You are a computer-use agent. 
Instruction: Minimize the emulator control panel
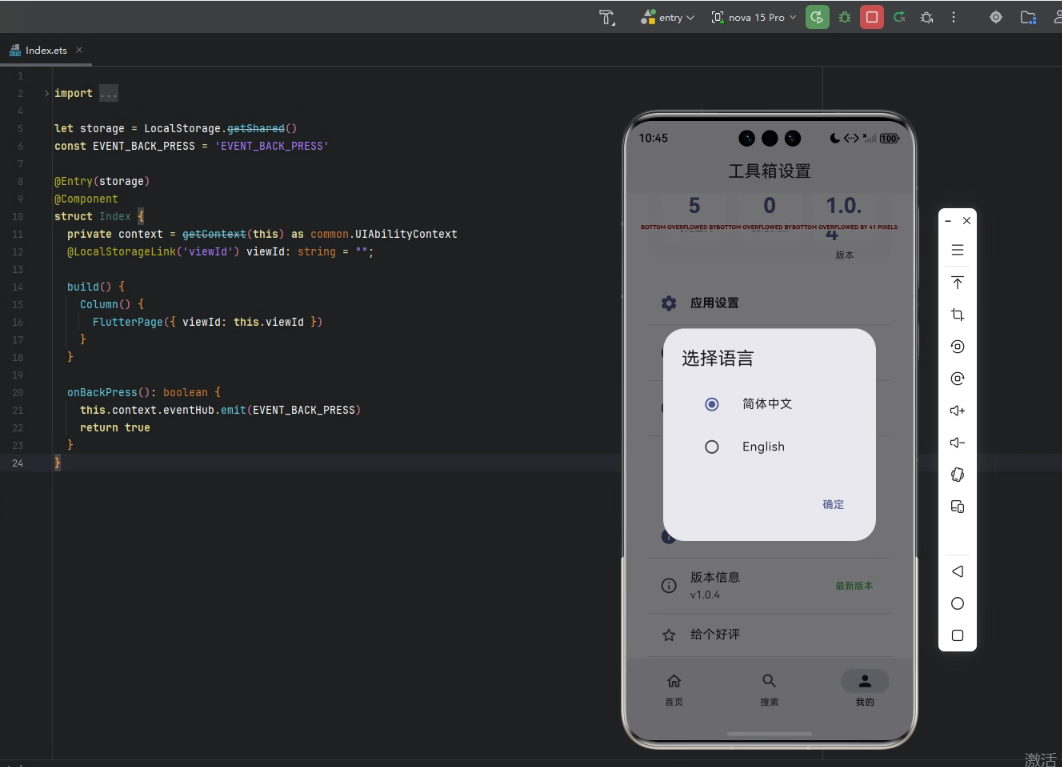click(x=948, y=221)
